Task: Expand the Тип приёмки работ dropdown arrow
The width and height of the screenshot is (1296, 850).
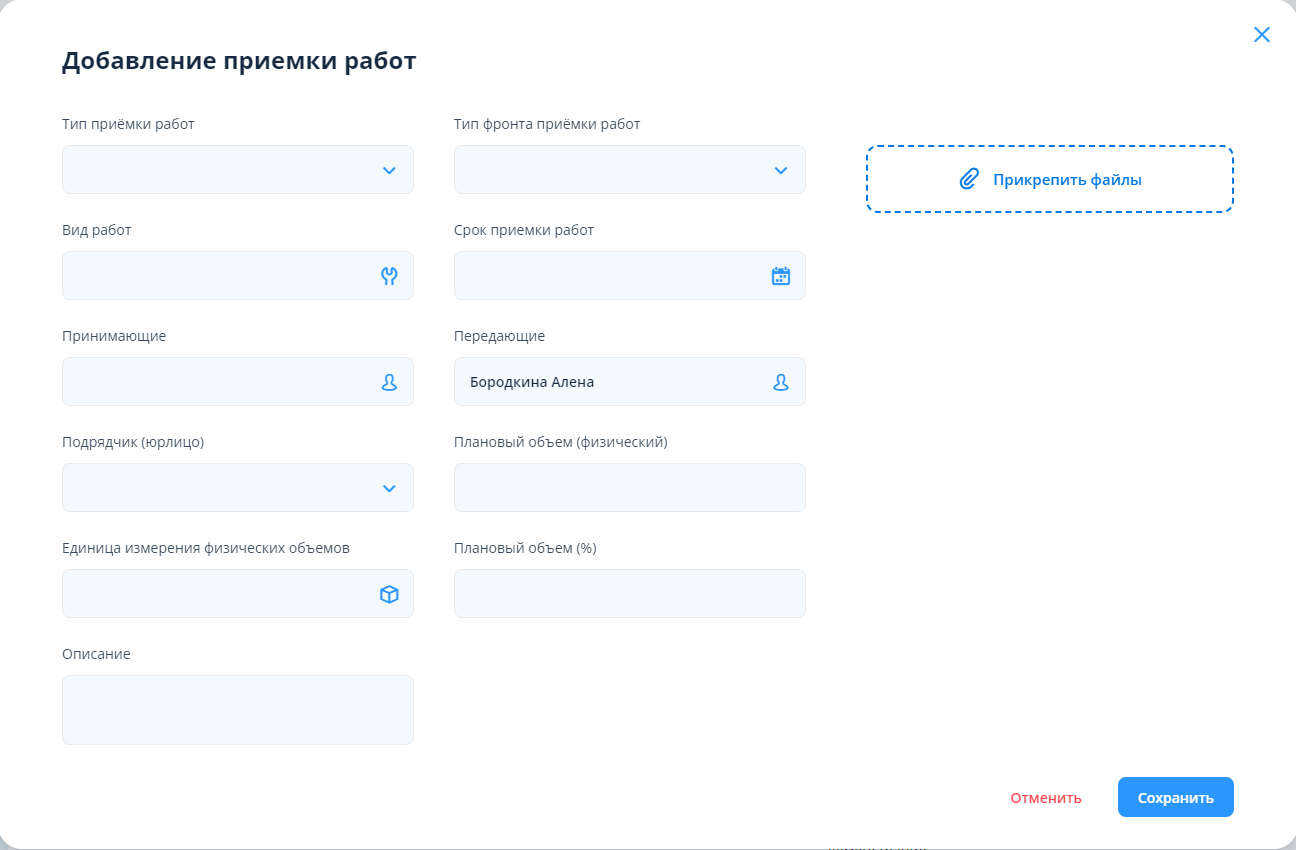Action: point(389,170)
